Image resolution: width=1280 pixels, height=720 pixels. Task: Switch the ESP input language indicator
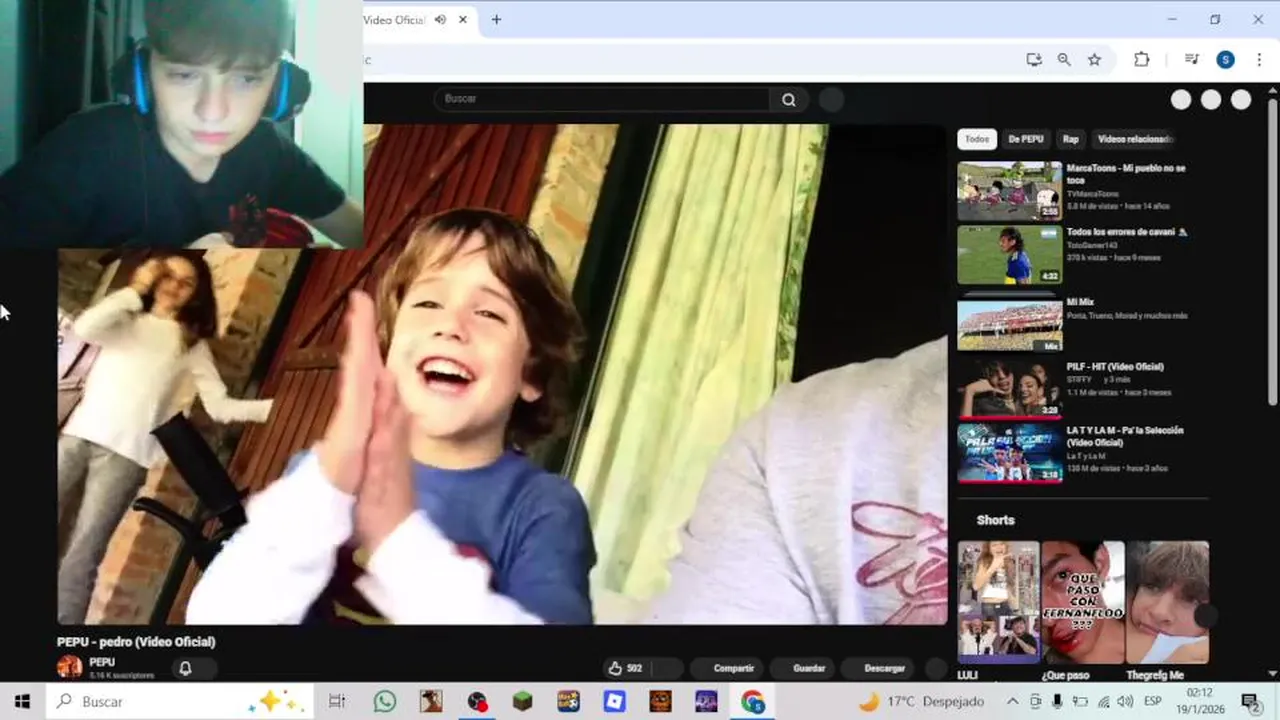(x=1152, y=702)
